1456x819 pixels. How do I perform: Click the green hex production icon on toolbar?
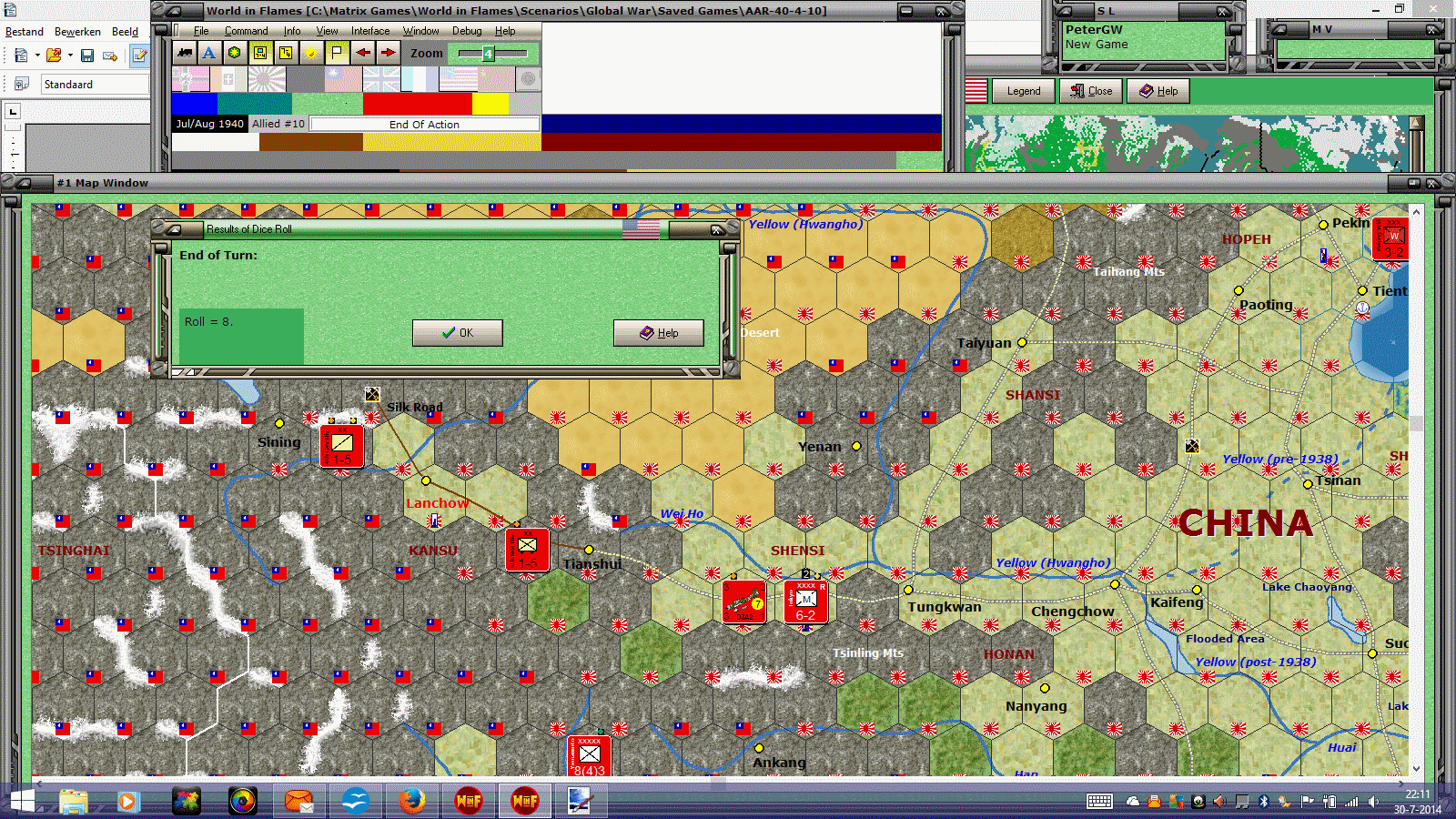(x=234, y=53)
